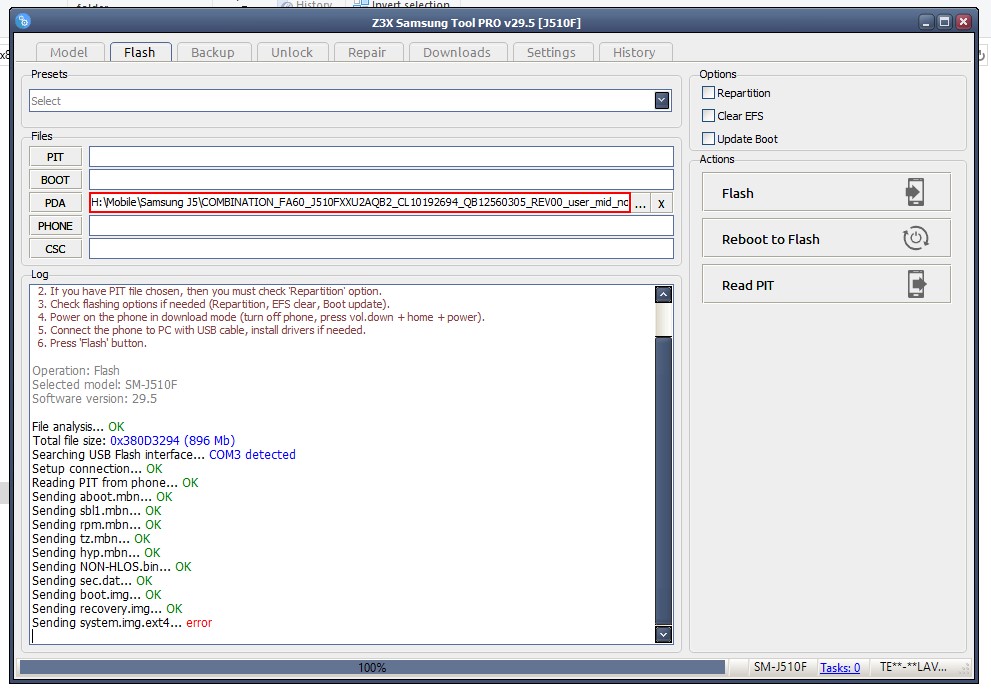The height and width of the screenshot is (691, 991).
Task: Click the Read PIT button
Action: pos(826,284)
